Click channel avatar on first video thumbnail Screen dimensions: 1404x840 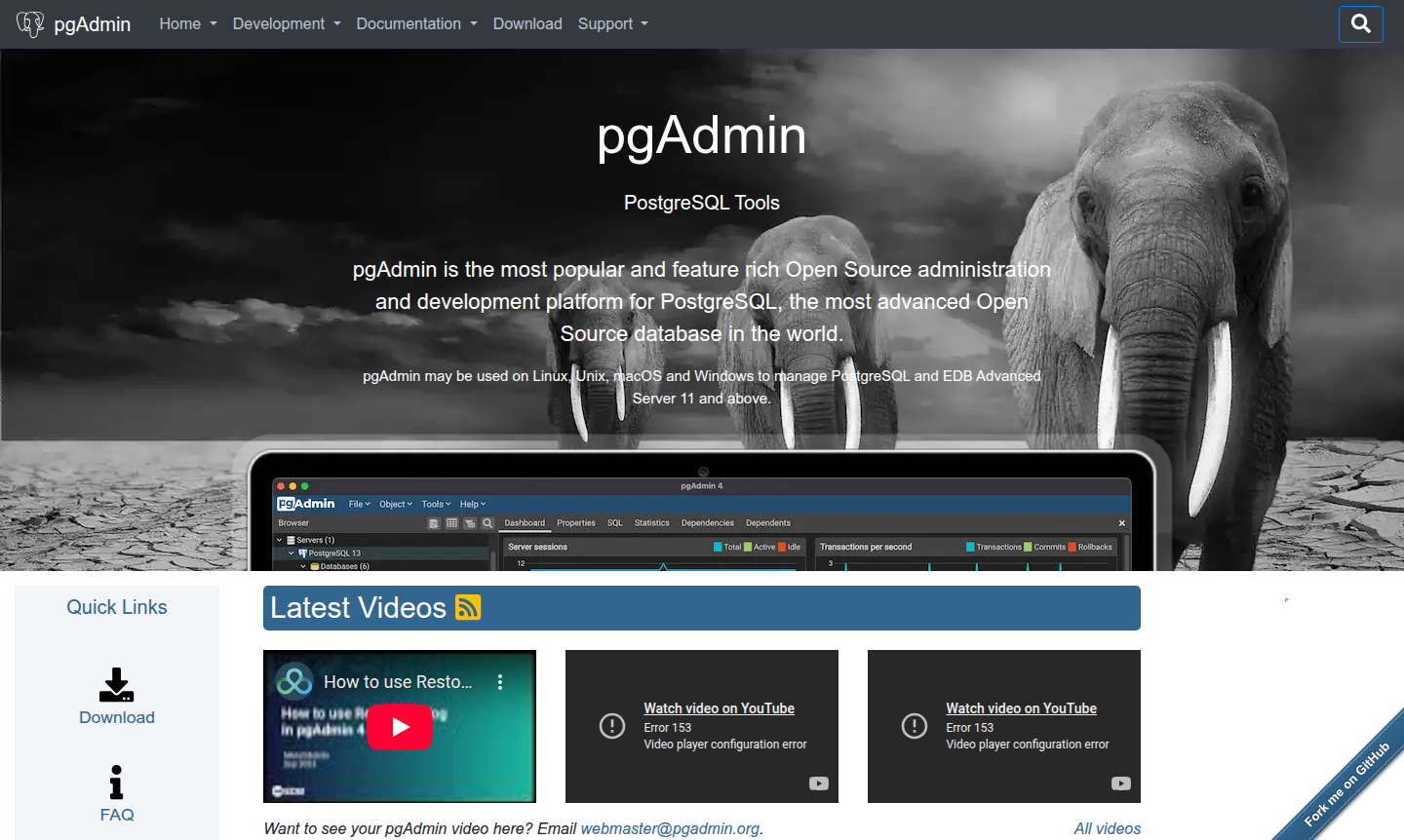[x=293, y=681]
